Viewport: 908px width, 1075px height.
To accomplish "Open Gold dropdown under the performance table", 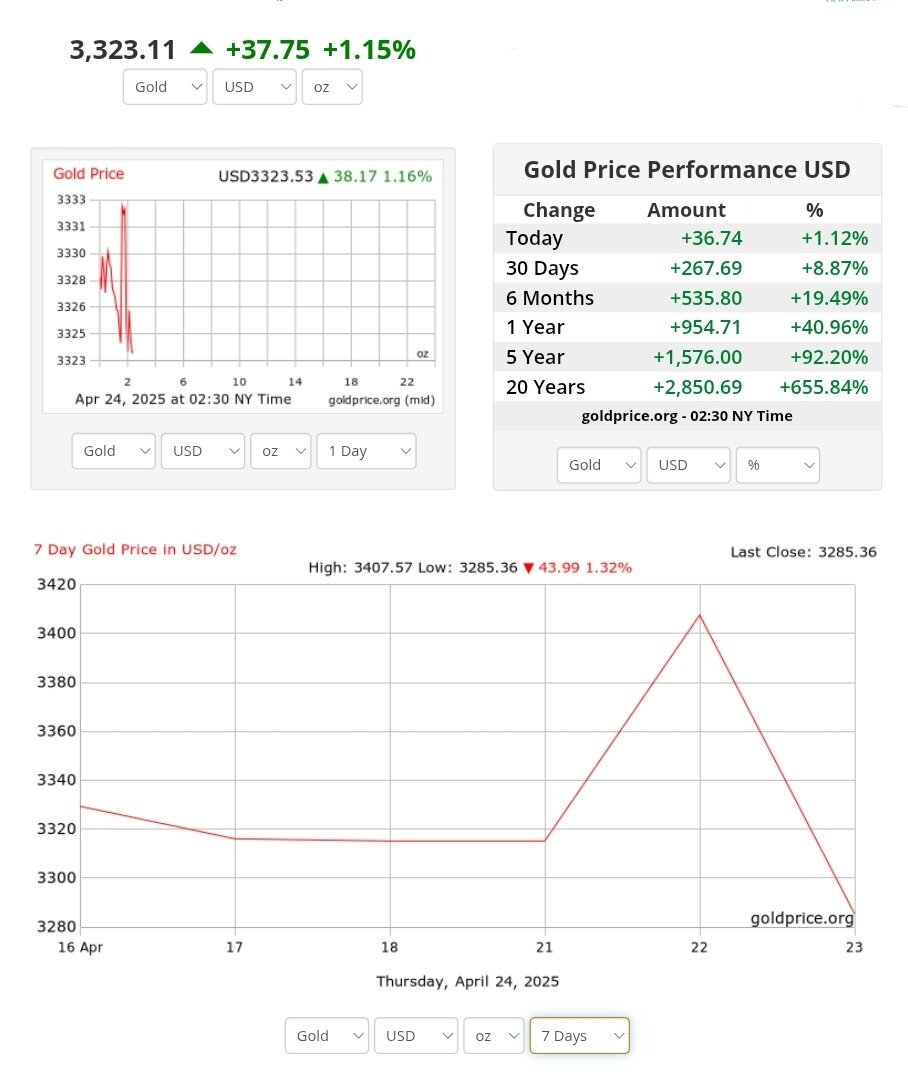I will point(598,465).
